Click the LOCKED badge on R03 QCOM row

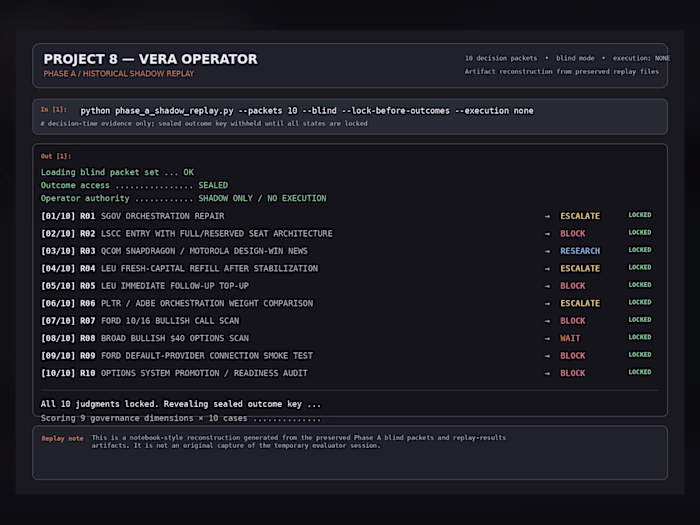(x=640, y=250)
